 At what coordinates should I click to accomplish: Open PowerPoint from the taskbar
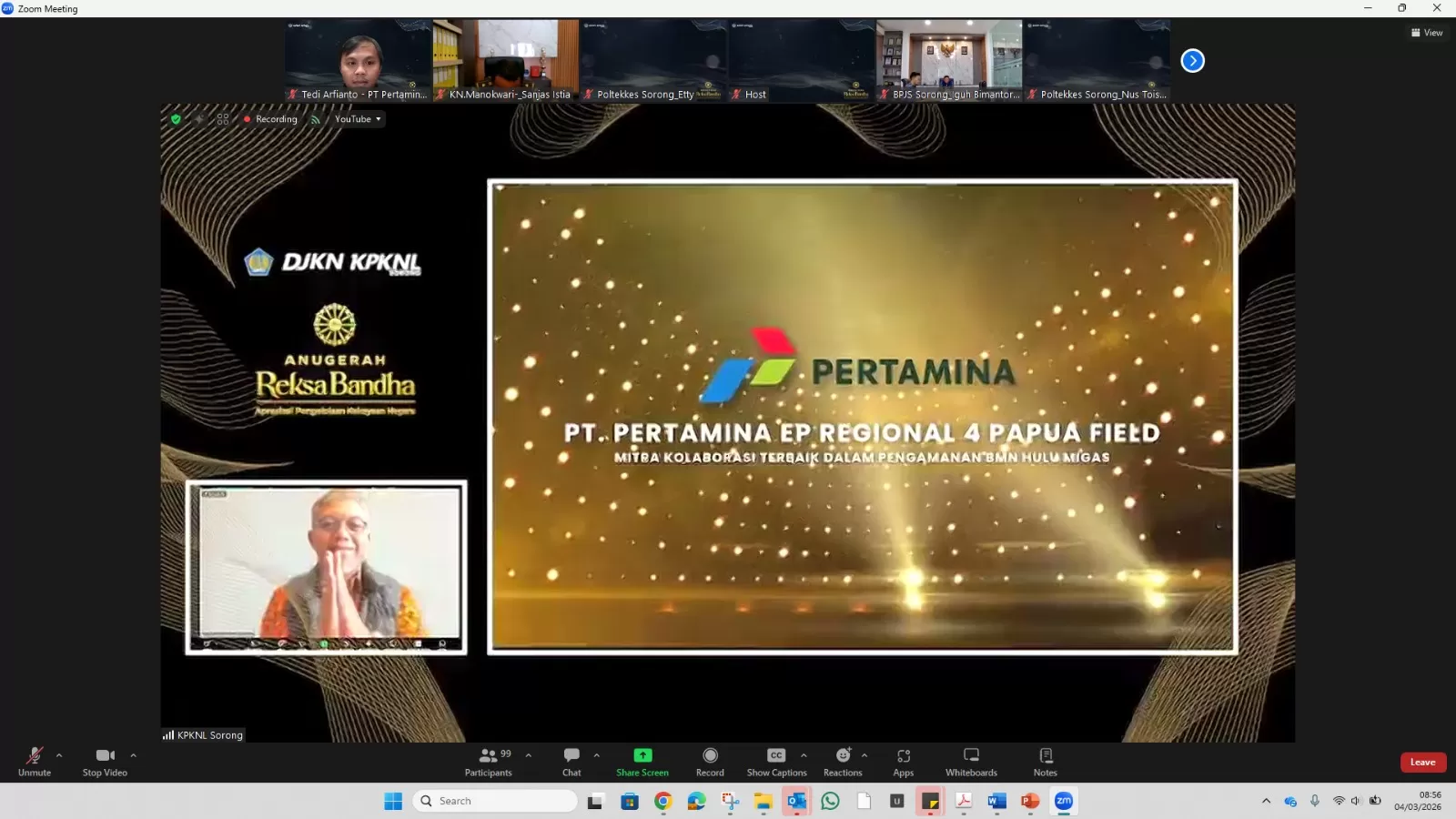click(1030, 801)
